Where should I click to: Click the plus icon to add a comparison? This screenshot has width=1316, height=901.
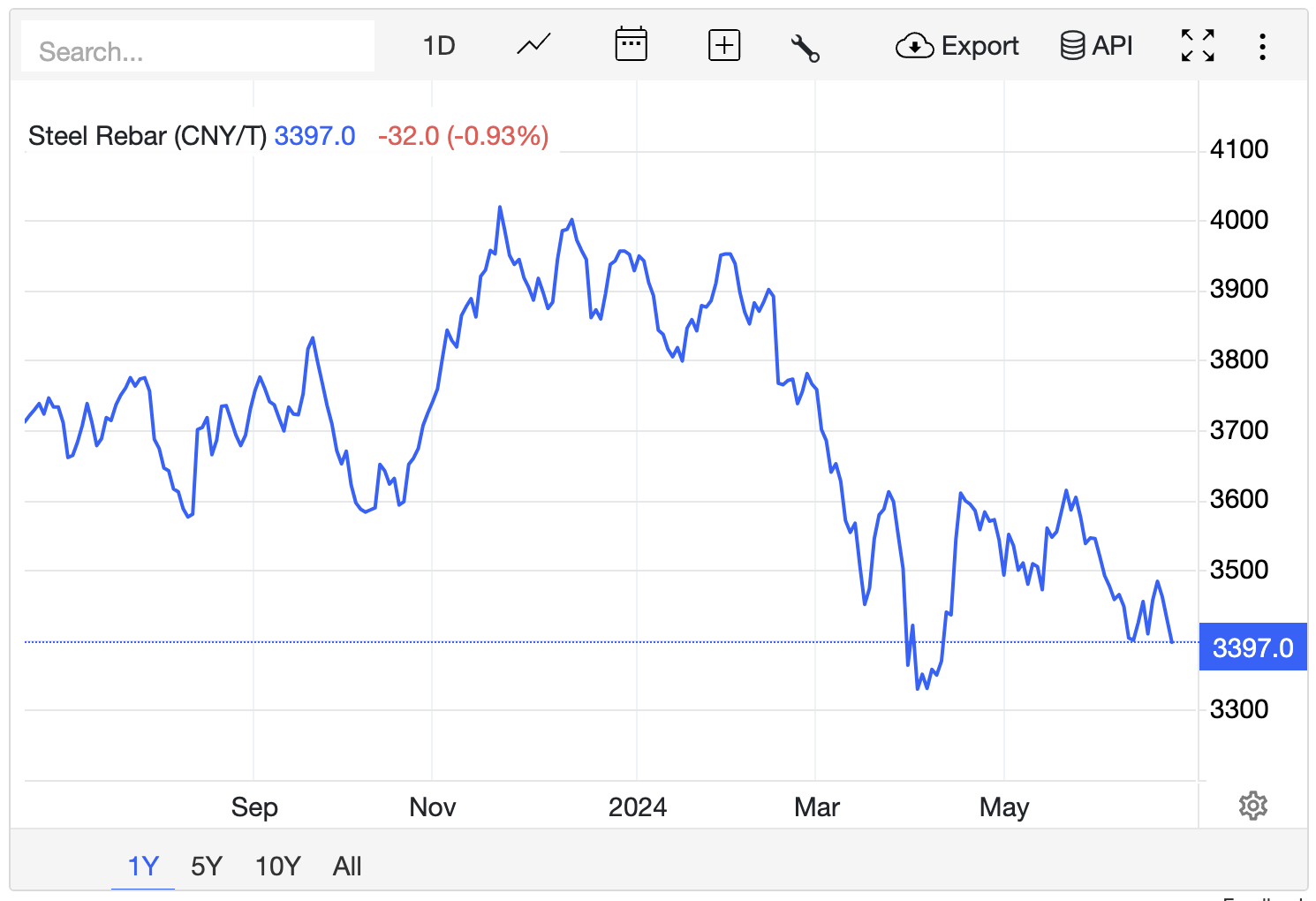pyautogui.click(x=724, y=45)
